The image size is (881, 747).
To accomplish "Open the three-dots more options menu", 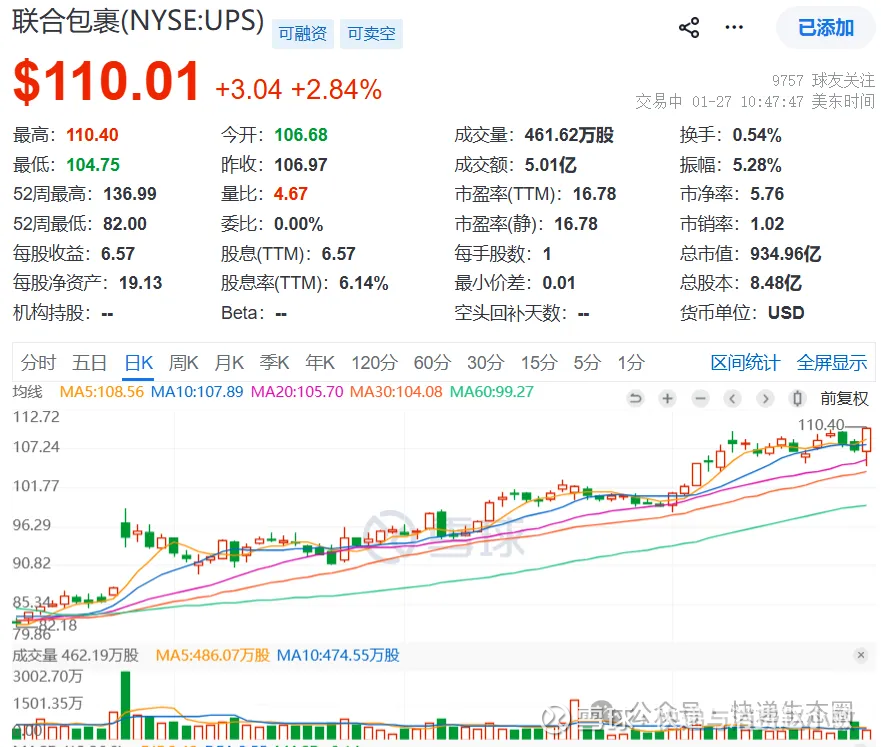I will pos(734,27).
